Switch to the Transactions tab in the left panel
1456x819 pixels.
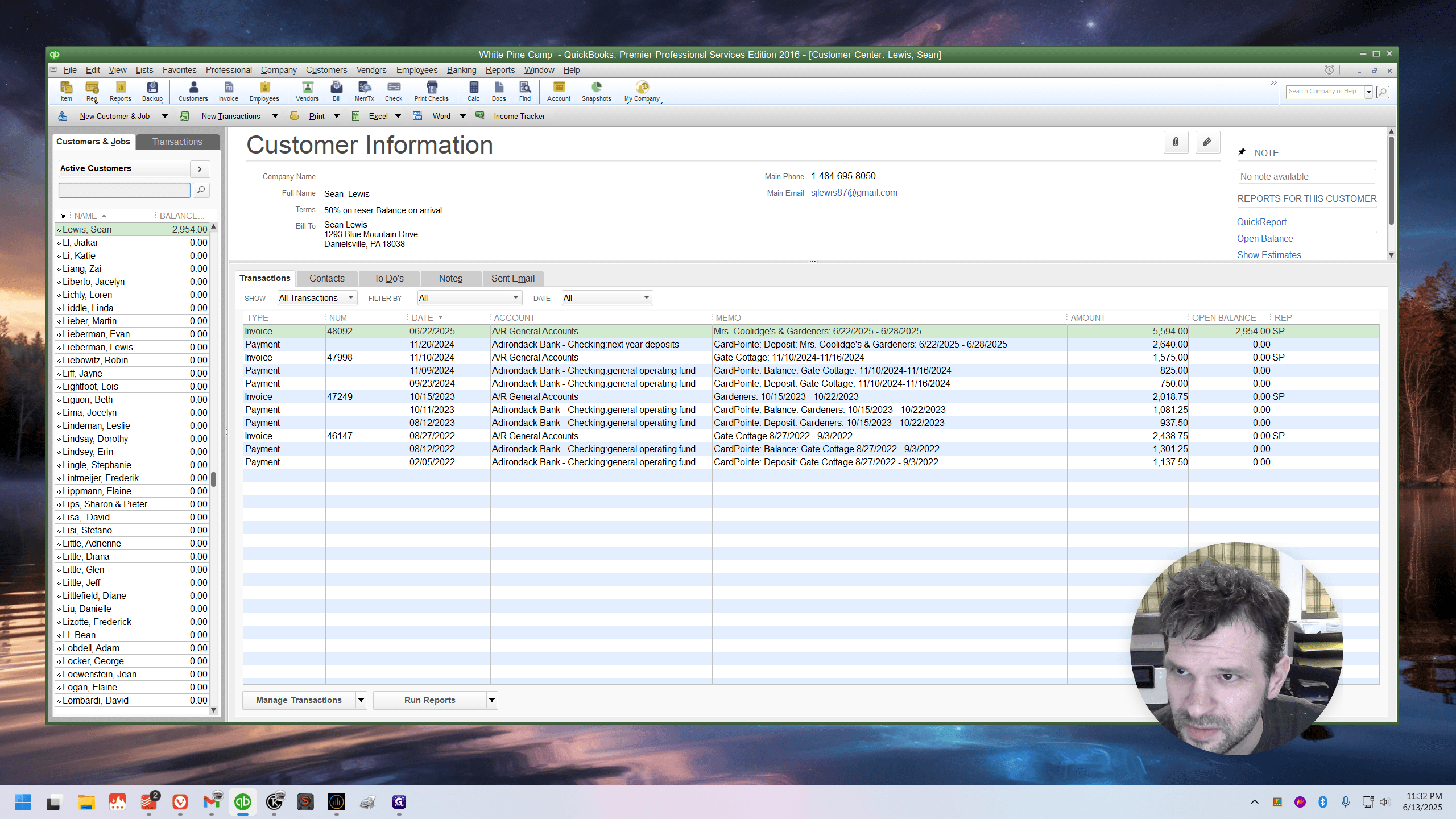click(x=177, y=142)
